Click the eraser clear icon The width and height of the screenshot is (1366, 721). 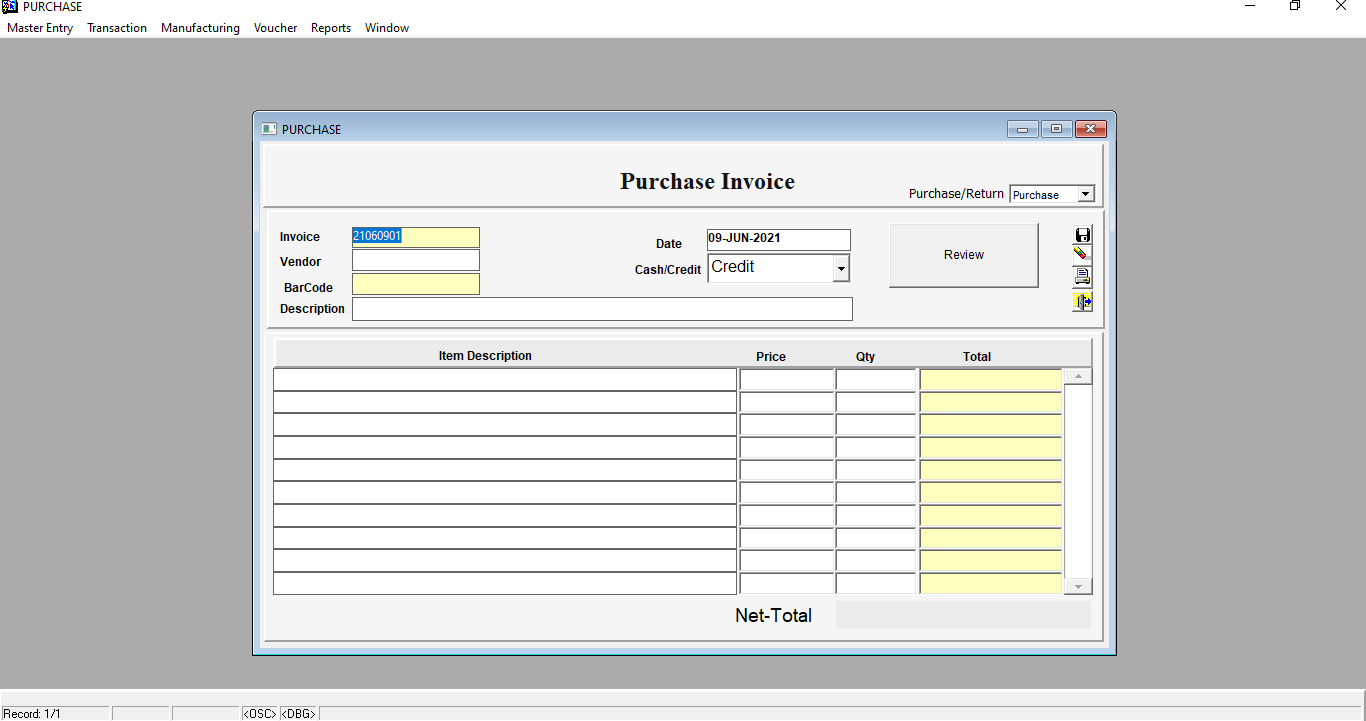(1082, 255)
